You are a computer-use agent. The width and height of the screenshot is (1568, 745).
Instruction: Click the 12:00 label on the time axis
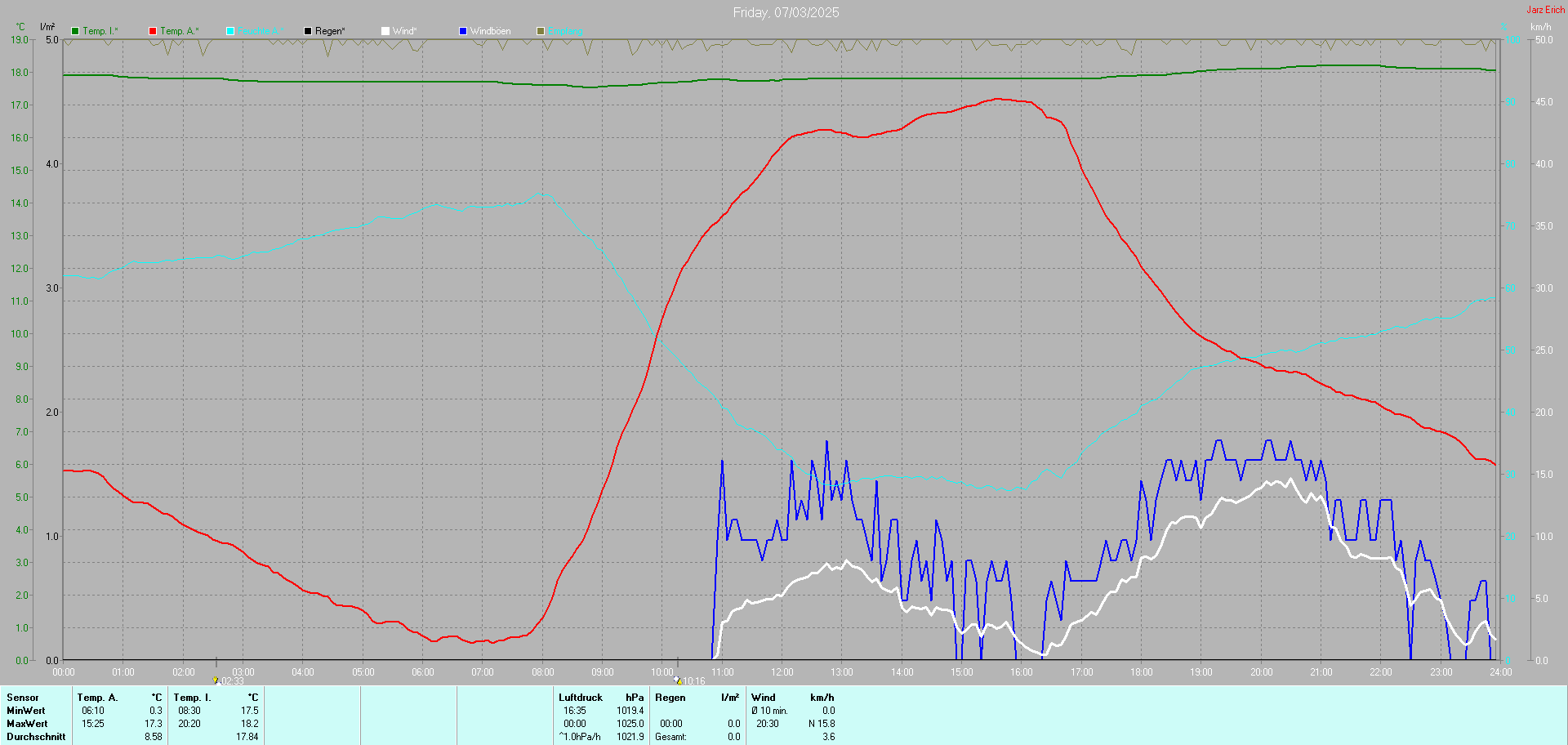pos(782,672)
